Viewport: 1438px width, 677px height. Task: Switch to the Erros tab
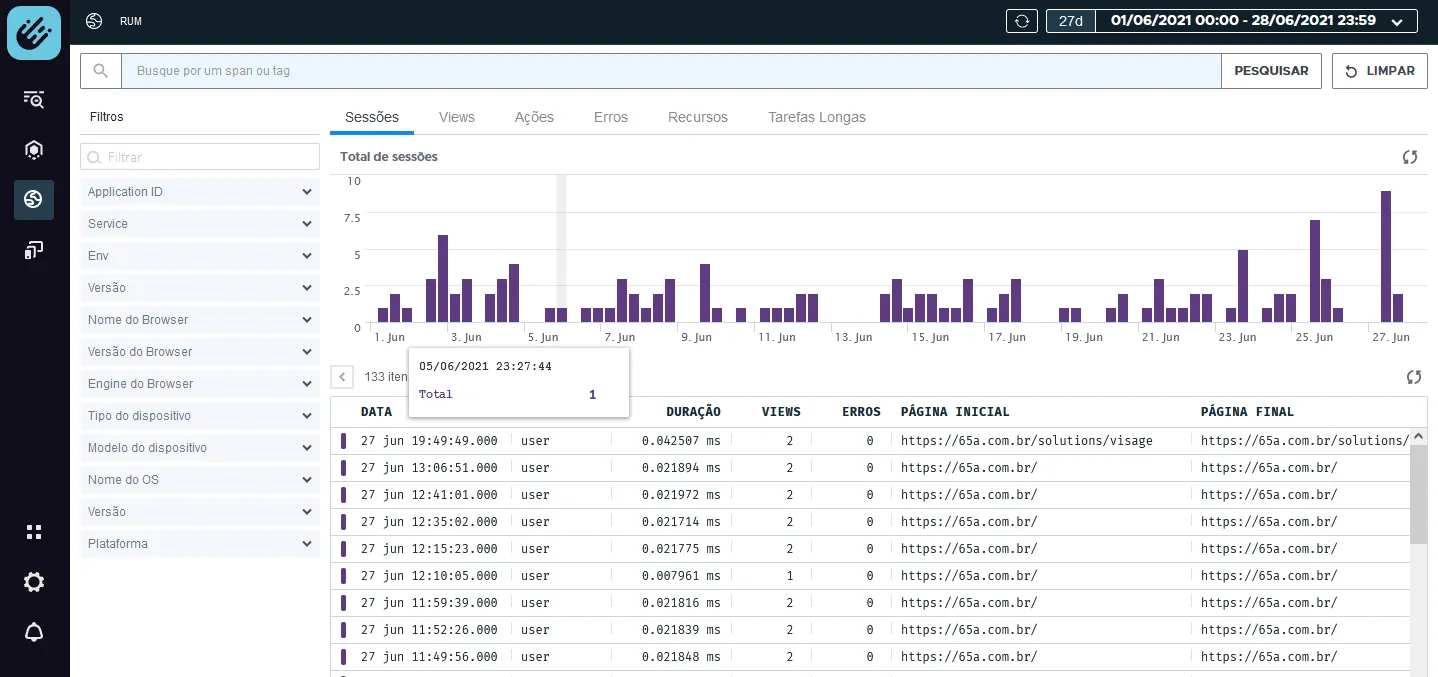point(611,117)
